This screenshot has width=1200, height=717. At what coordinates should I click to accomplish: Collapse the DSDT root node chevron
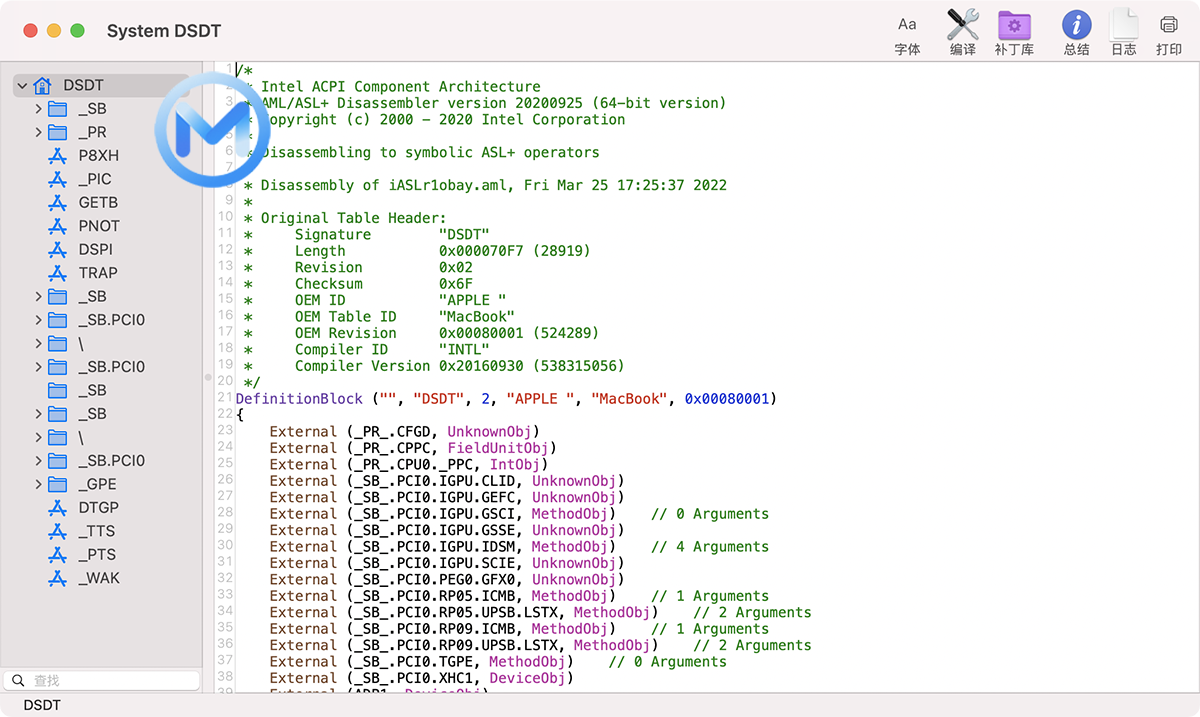point(21,86)
